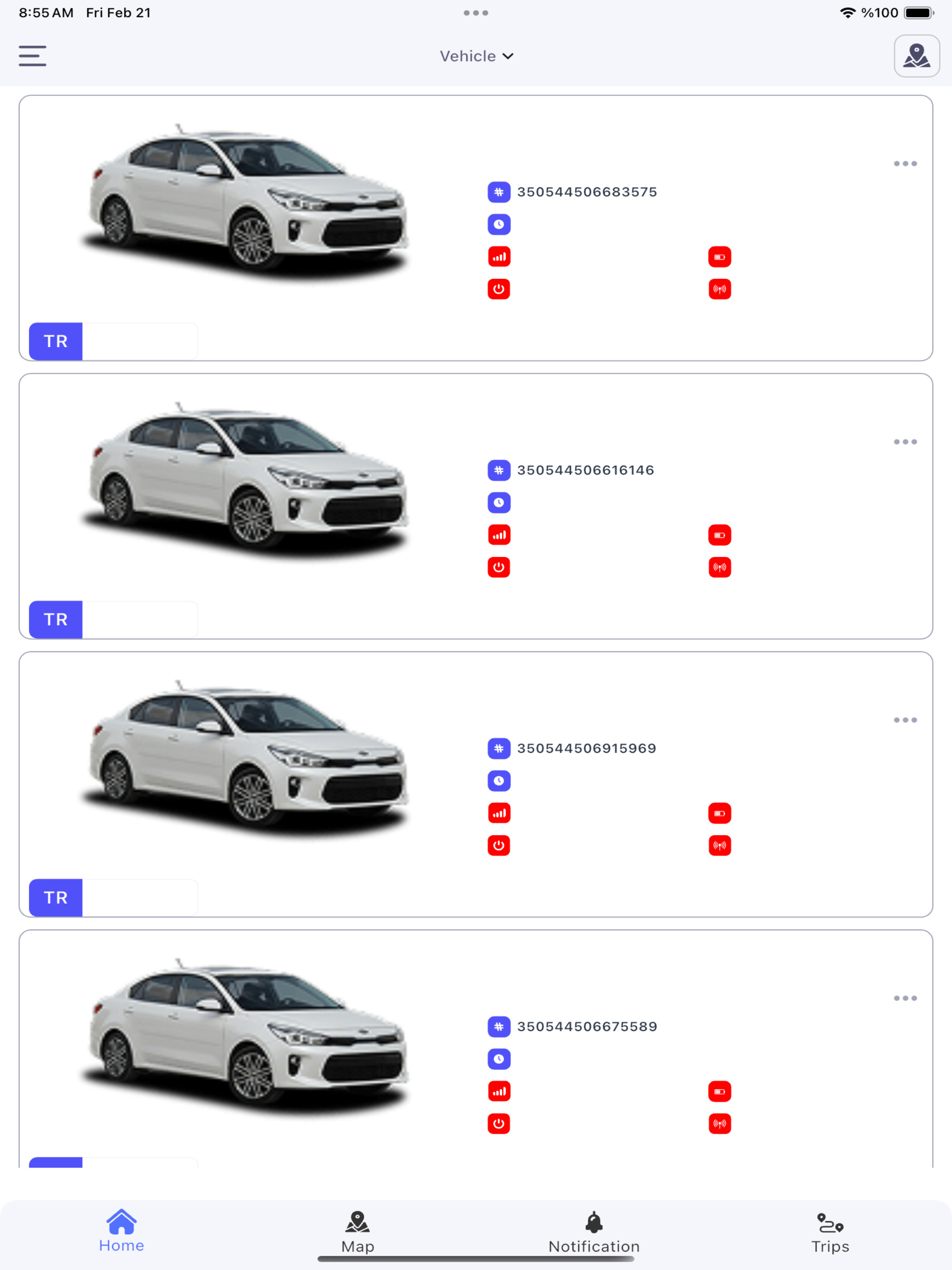Open options menu for vehicle 350544506616146

(x=905, y=442)
